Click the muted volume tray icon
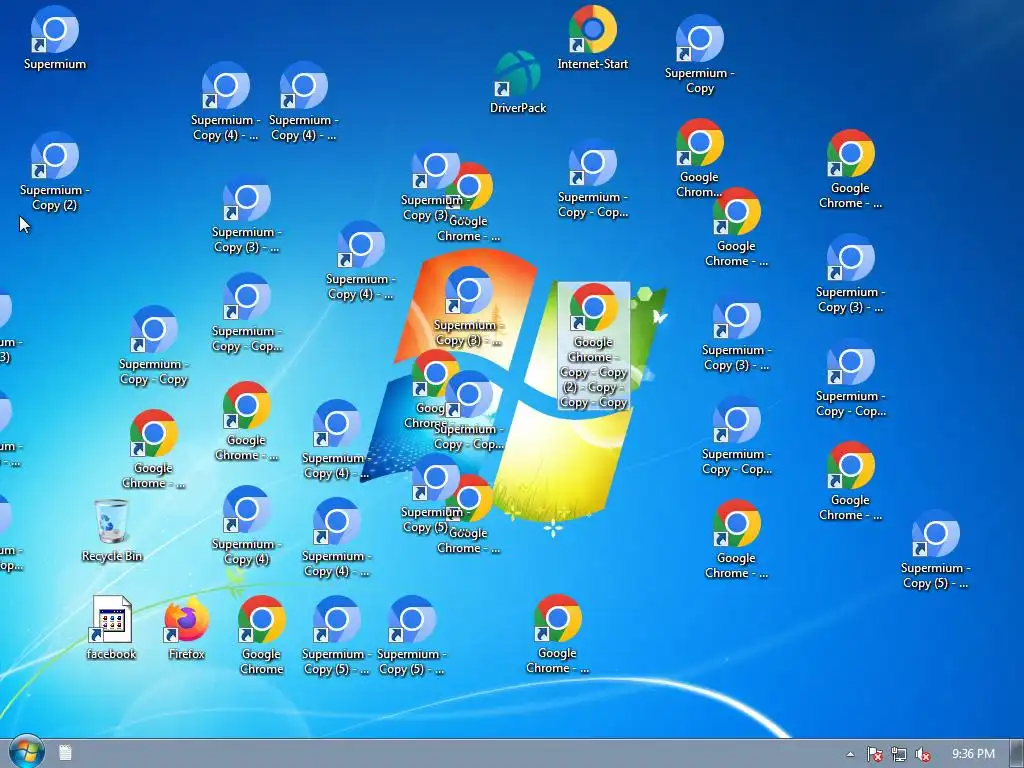This screenshot has height=768, width=1024. (923, 754)
